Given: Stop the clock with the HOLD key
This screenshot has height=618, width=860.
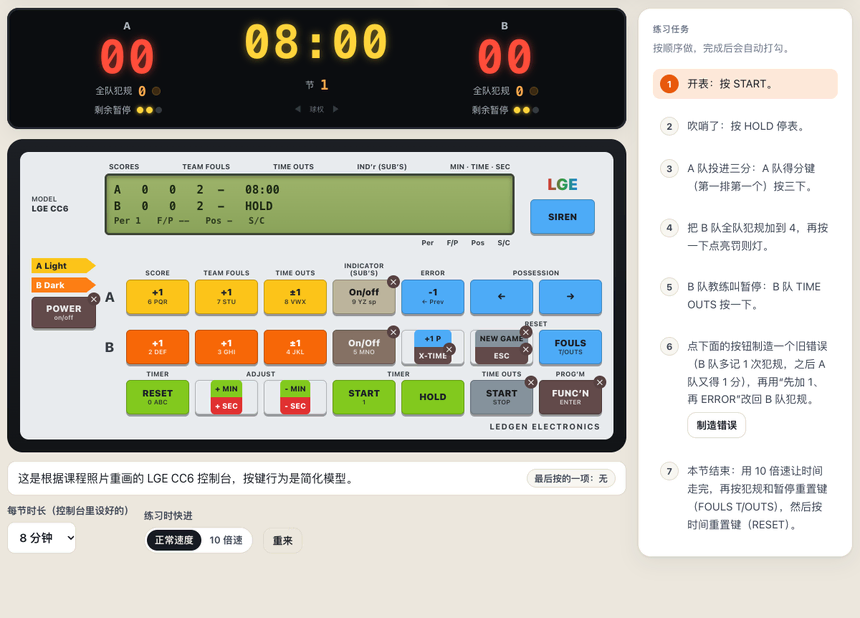Looking at the screenshot, I should pos(433,397).
